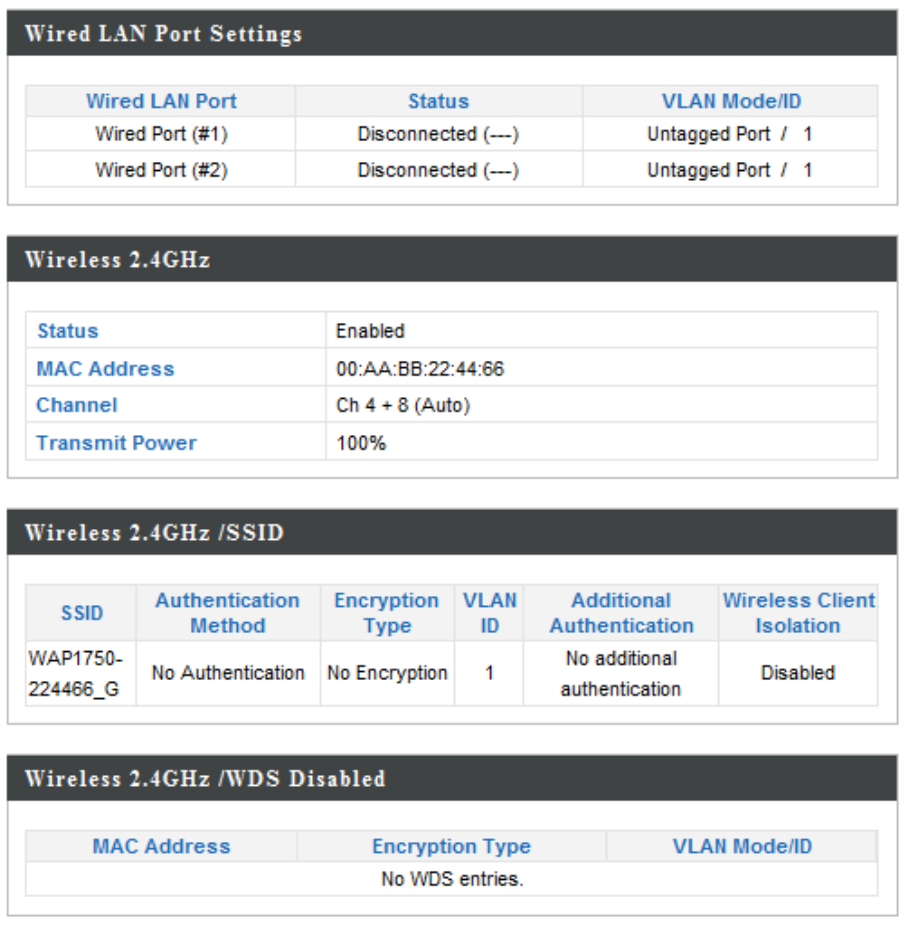908x926 pixels.
Task: Click the Wired LAN Port Settings section title
Action: click(x=163, y=34)
